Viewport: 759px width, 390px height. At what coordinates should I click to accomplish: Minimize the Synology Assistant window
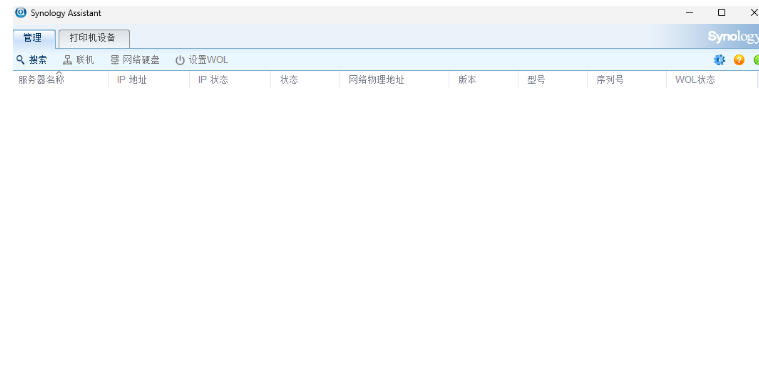pos(690,13)
